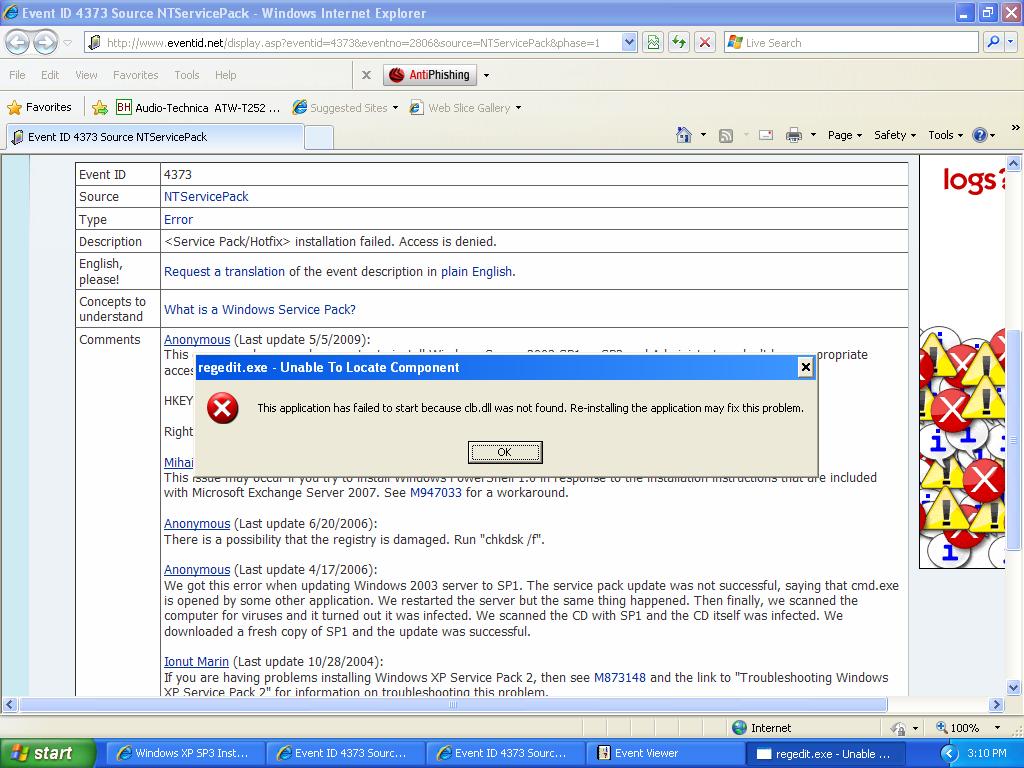Click the Home icon in command bar

pos(684,135)
